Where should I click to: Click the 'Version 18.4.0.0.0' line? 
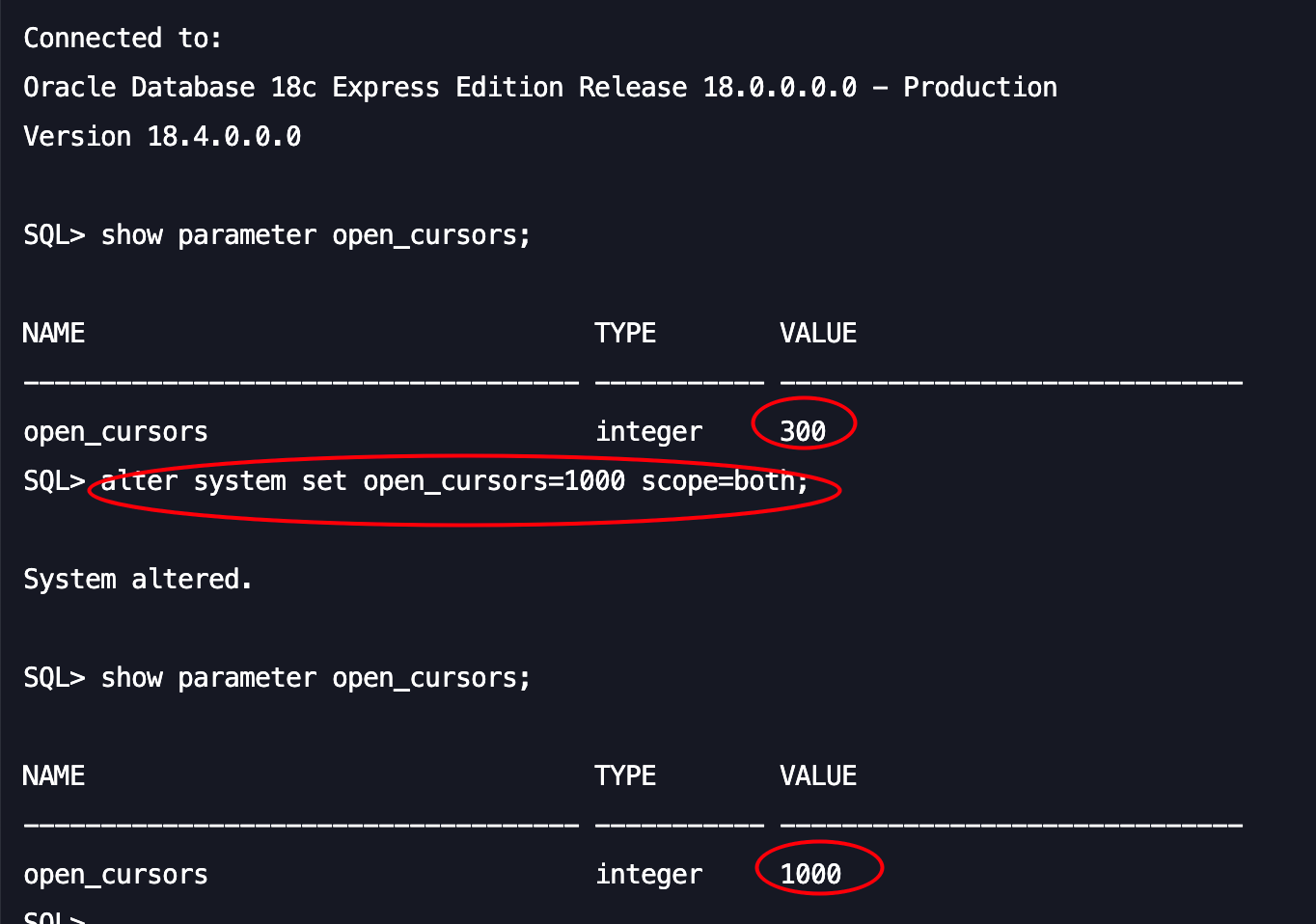[x=162, y=137]
